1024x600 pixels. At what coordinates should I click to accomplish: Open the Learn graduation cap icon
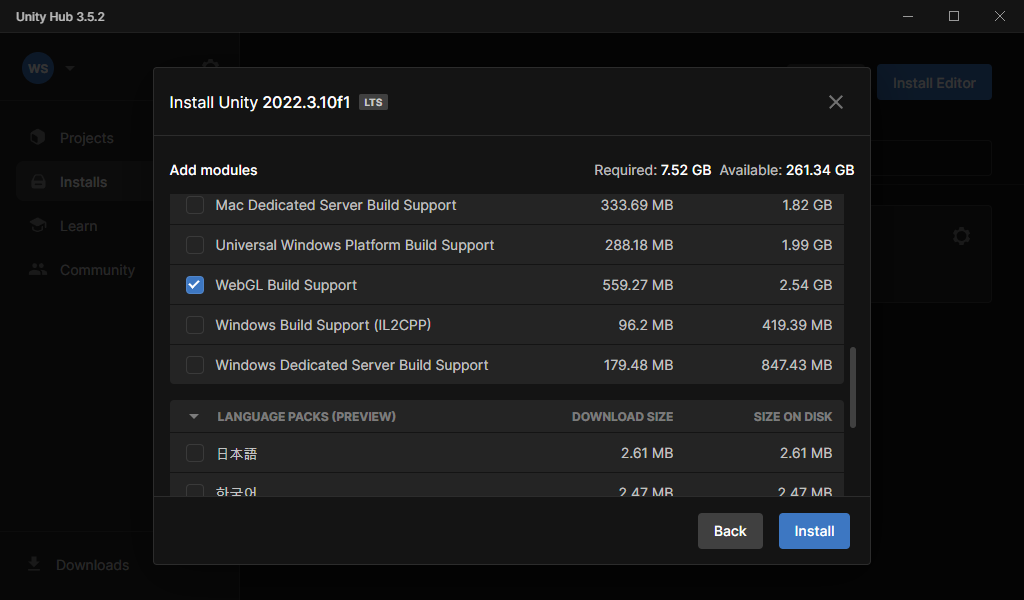click(38, 225)
